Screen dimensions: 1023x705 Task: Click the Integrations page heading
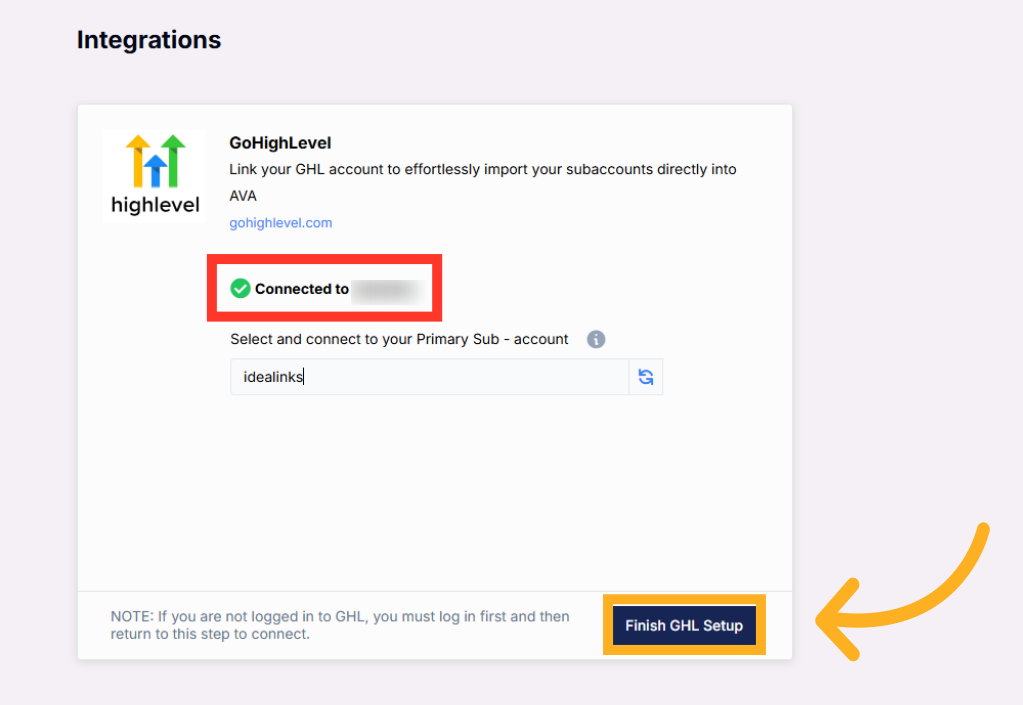point(149,40)
